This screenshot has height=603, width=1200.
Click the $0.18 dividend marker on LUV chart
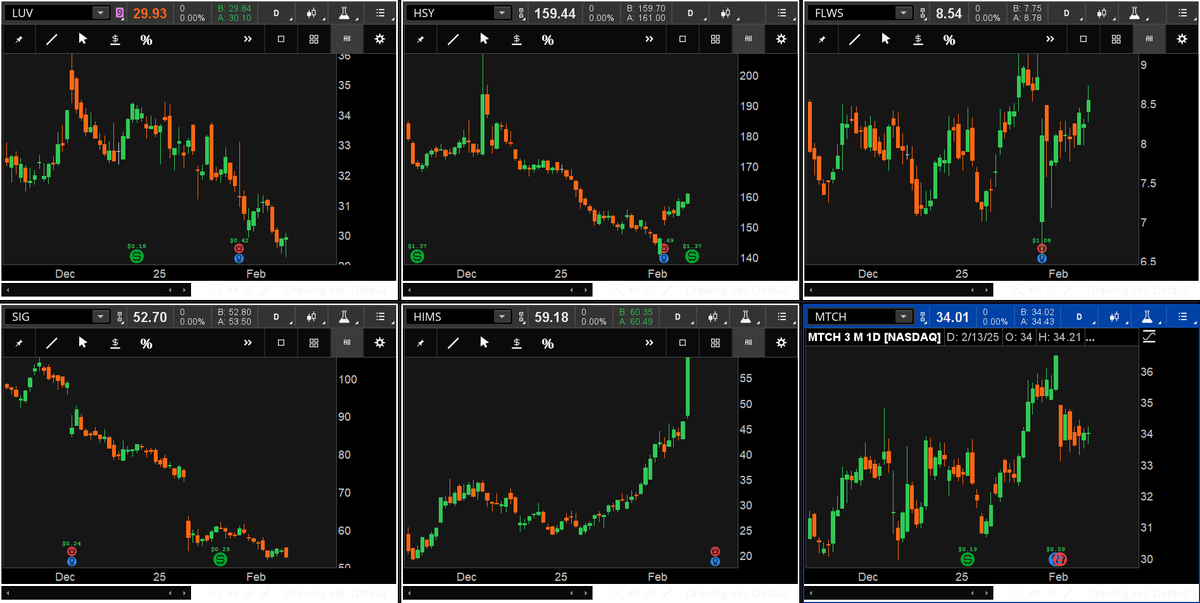[x=137, y=256]
